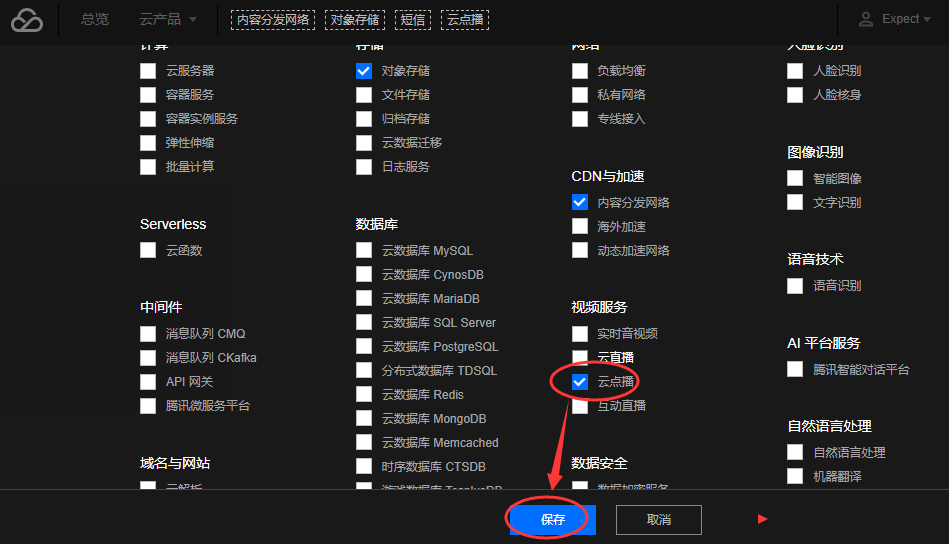This screenshot has height=544, width=949.
Task: Open the 总览 menu item
Action: 95,19
